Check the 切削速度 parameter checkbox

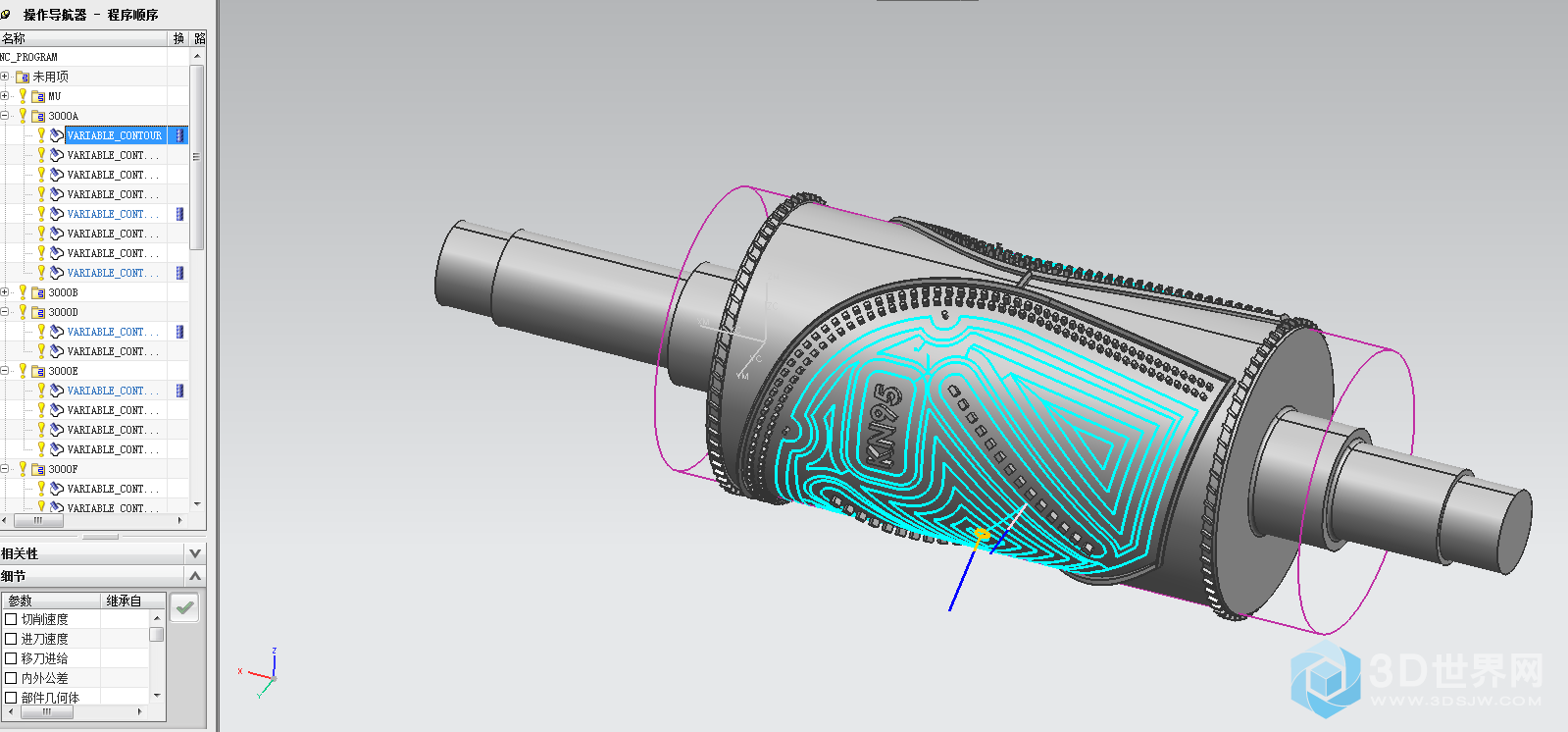click(12, 619)
